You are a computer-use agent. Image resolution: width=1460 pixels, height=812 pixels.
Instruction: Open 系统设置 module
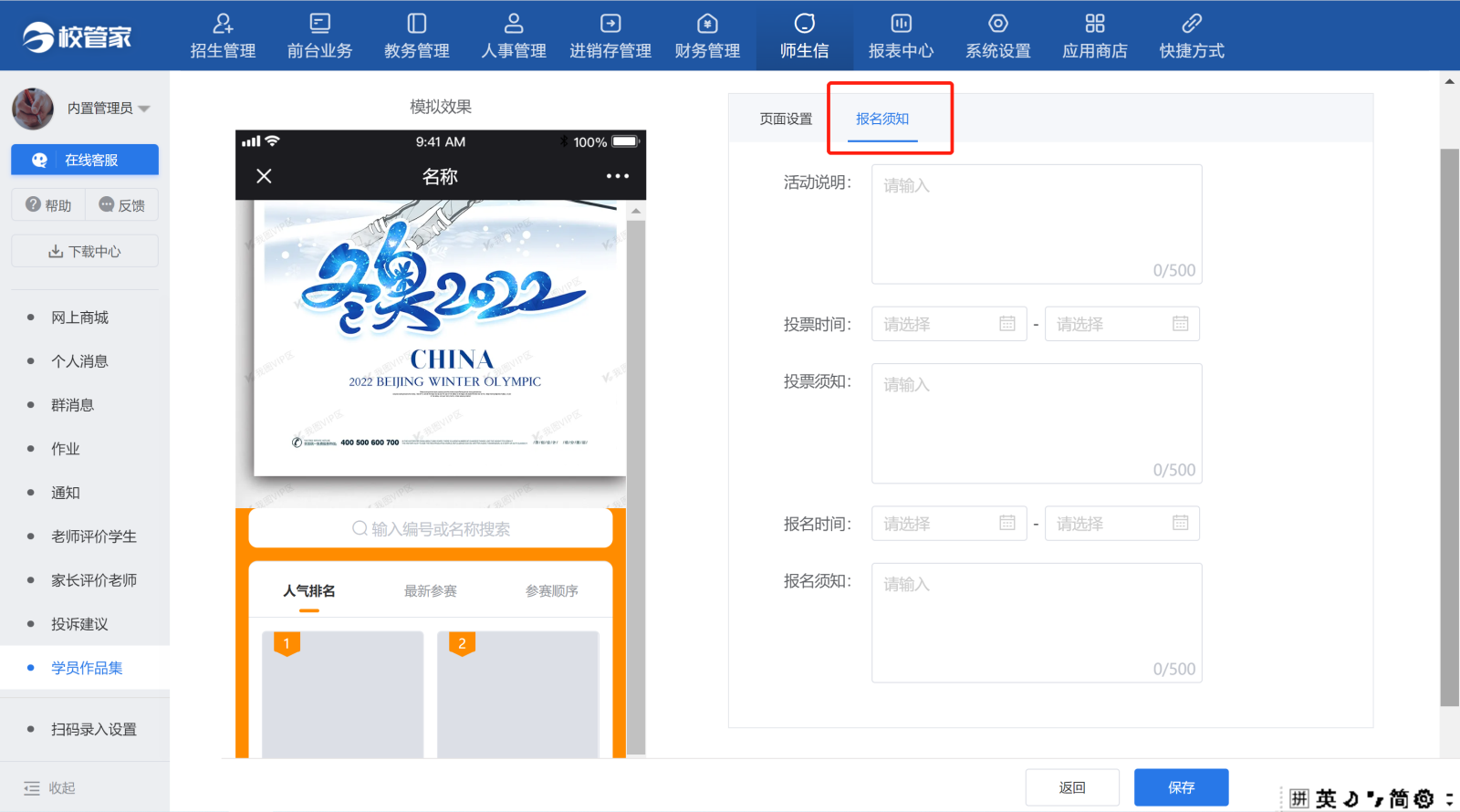pos(998,36)
